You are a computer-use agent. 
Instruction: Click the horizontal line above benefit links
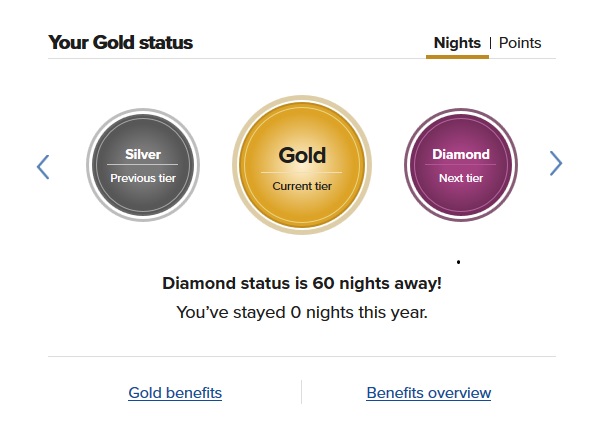[302, 356]
